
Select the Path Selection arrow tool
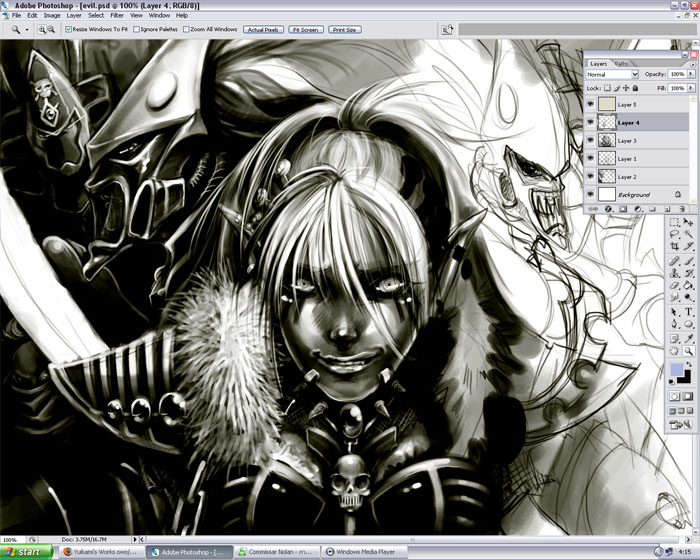click(675, 312)
